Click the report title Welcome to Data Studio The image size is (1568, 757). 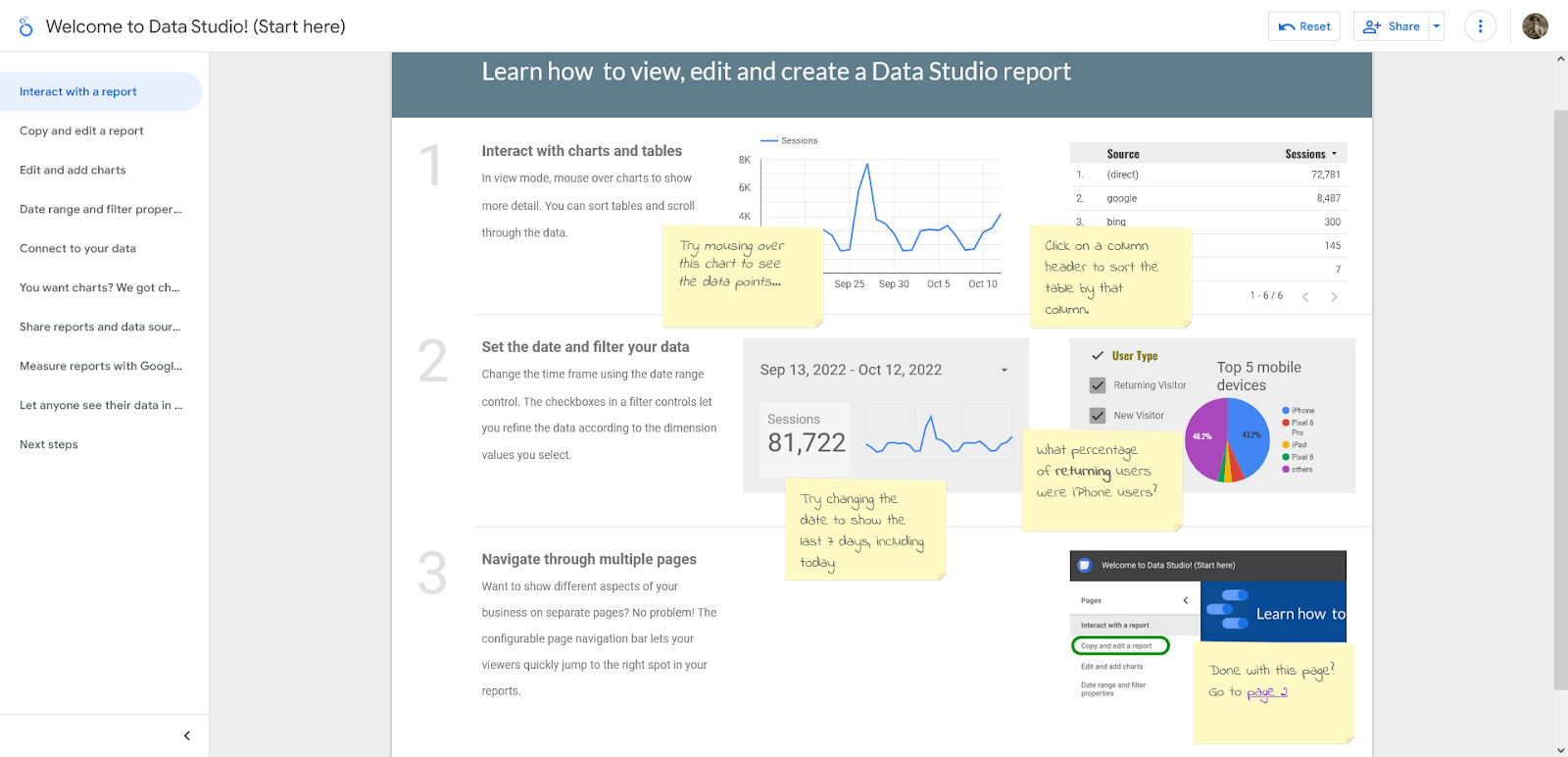(x=195, y=26)
